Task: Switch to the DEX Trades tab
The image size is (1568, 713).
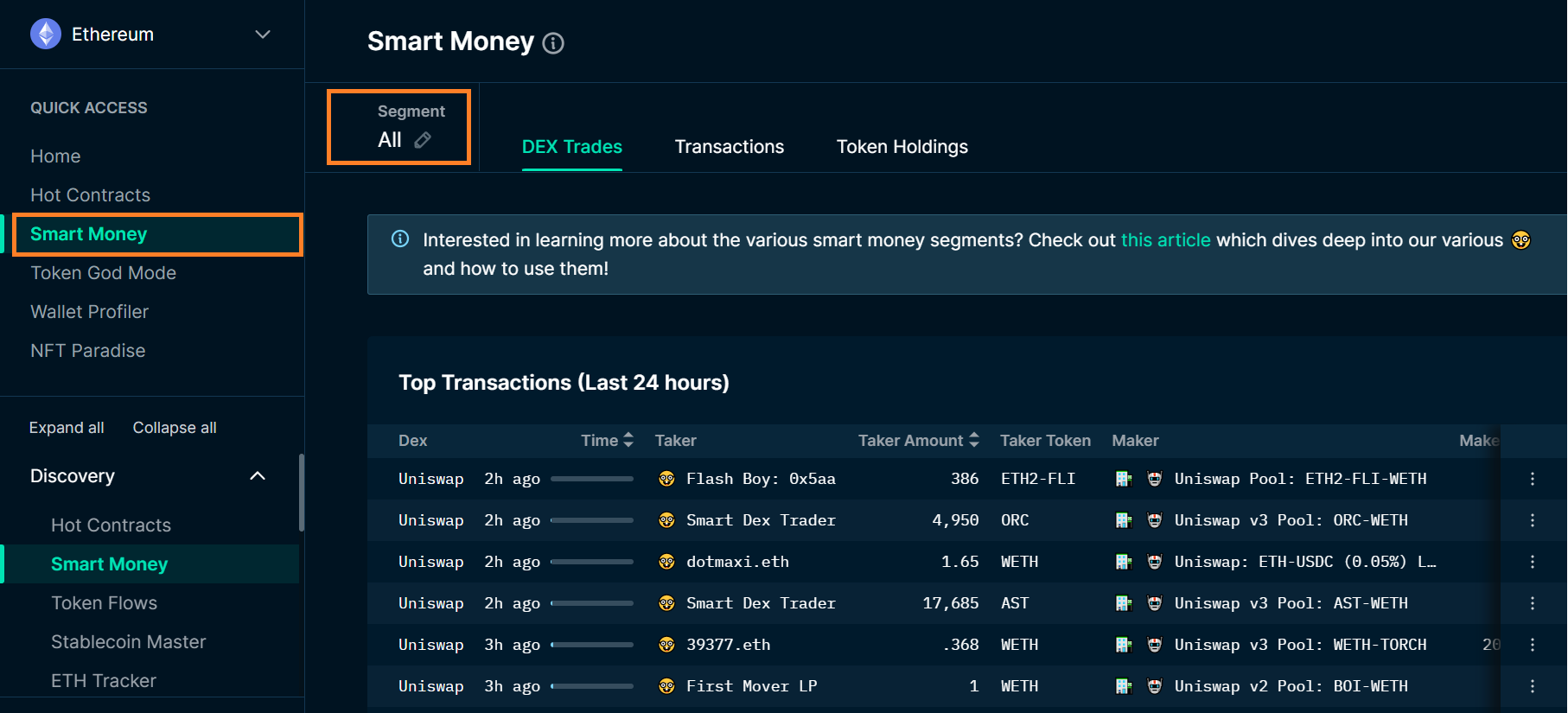Action: [572, 147]
